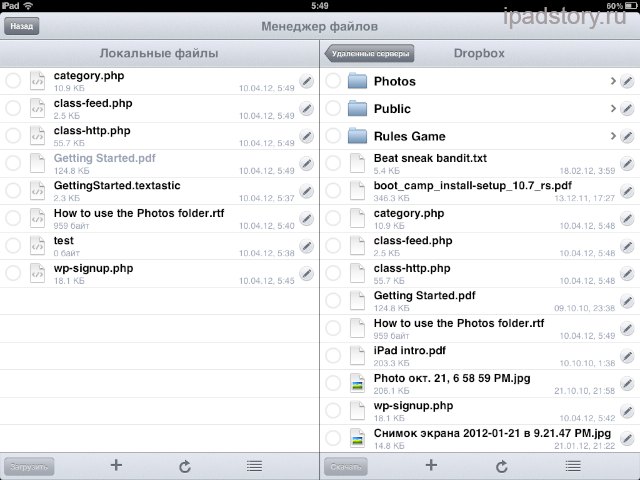Open Dropbox How to use the Photos folder.rtf

pyautogui.click(x=480, y=329)
